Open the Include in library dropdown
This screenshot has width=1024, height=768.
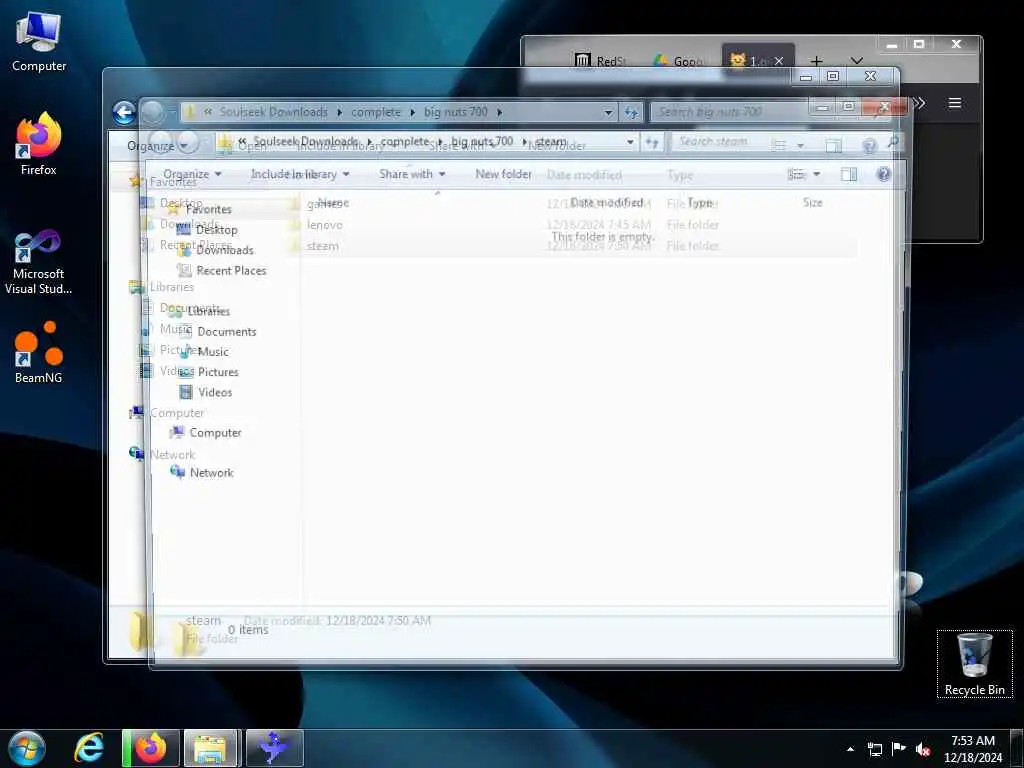coord(300,174)
